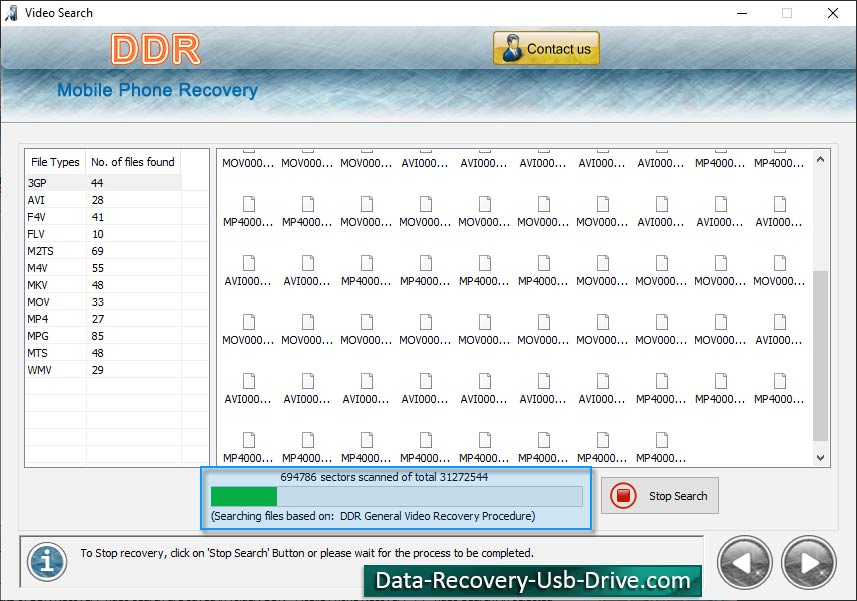The height and width of the screenshot is (601, 857).
Task: Click the count 10 for FLV files
Action: click(x=97, y=234)
